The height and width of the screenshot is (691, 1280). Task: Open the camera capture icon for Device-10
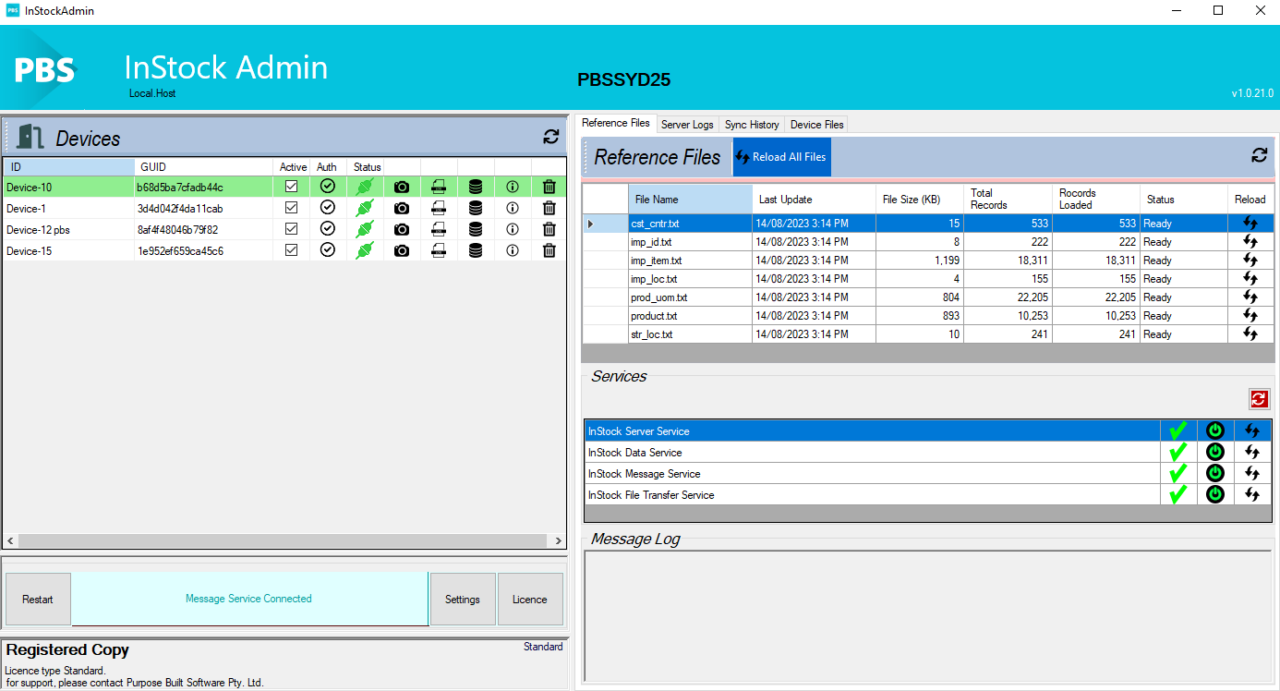click(x=401, y=186)
